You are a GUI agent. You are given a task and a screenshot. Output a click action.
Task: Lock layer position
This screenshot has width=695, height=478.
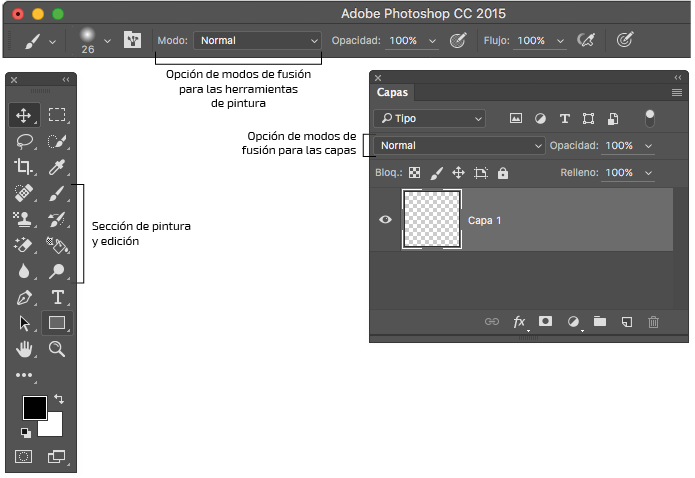click(458, 172)
